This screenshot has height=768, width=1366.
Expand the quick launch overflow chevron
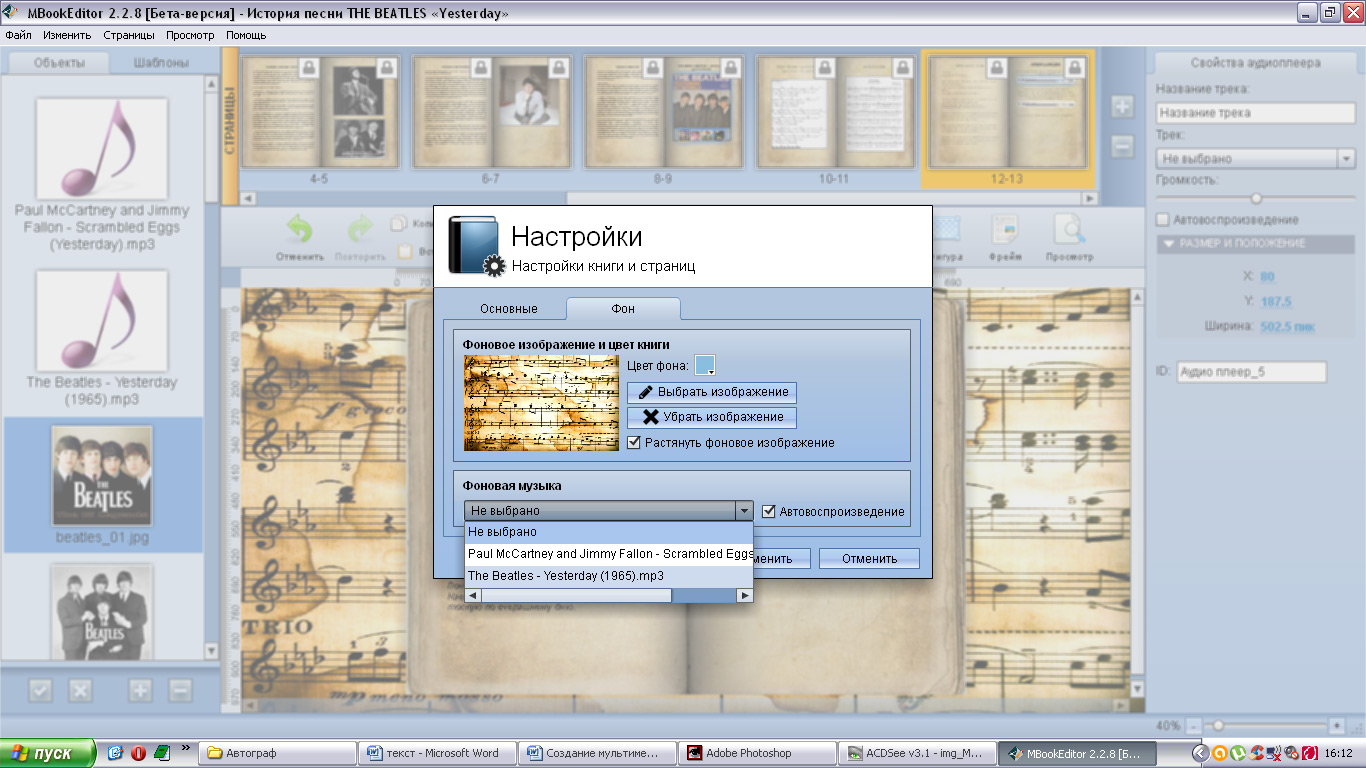186,748
